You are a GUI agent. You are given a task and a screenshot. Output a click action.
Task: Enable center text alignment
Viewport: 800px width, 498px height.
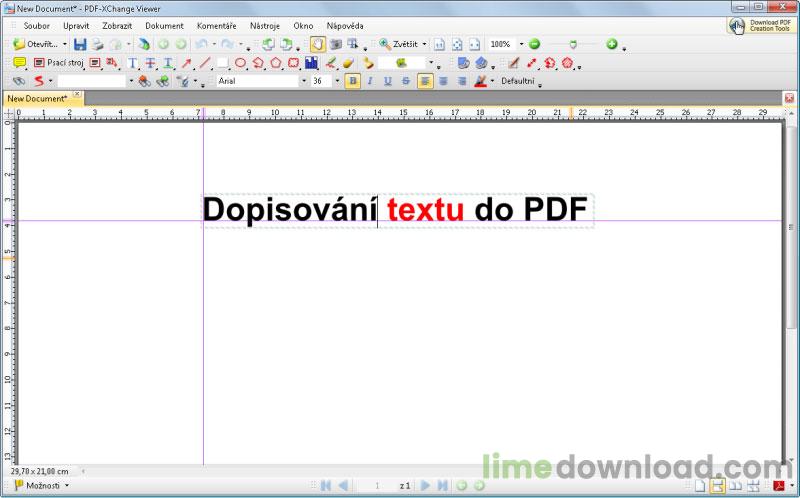443,81
